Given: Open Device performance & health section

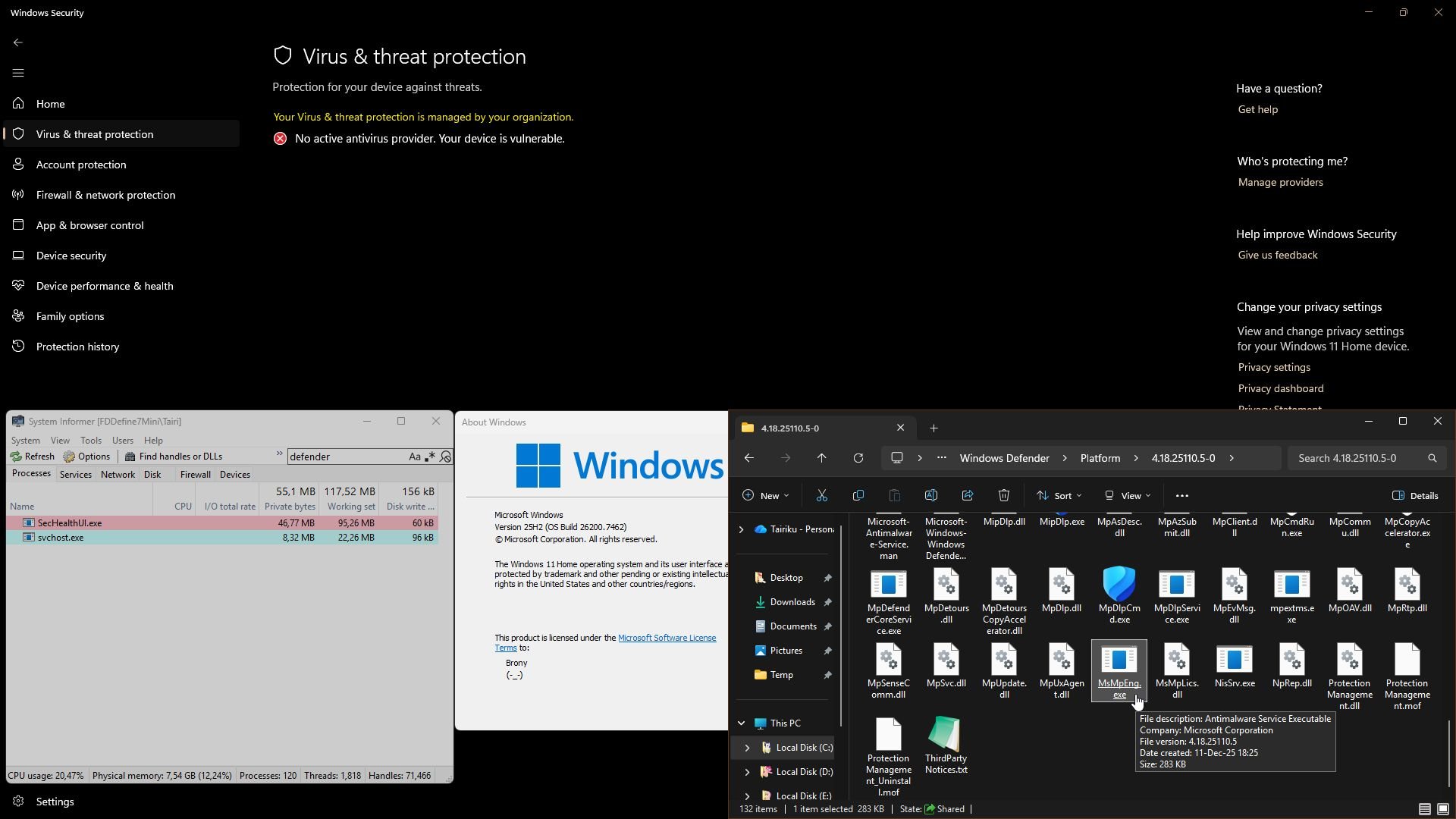Looking at the screenshot, I should coord(121,286).
